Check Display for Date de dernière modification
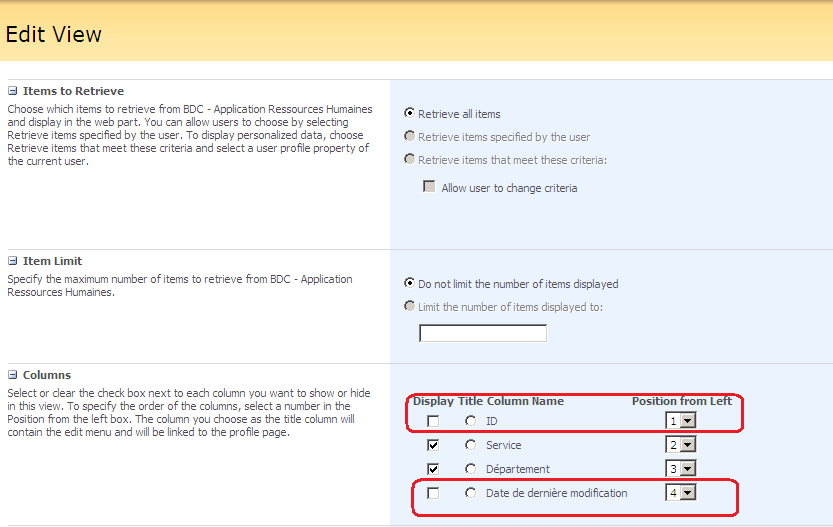This screenshot has width=833, height=527. (433, 493)
